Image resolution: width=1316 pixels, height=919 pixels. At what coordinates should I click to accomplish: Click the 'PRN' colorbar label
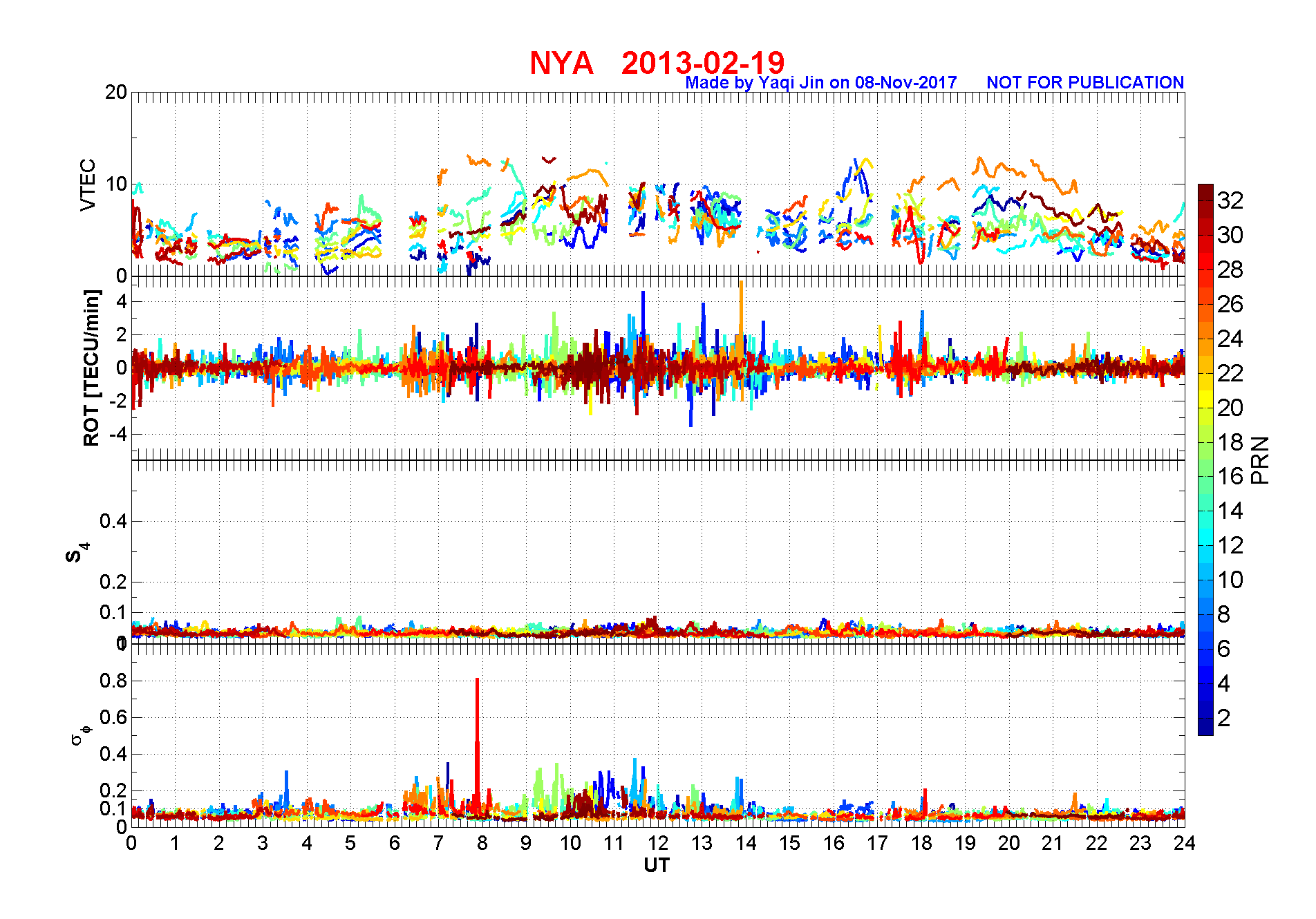(1260, 460)
